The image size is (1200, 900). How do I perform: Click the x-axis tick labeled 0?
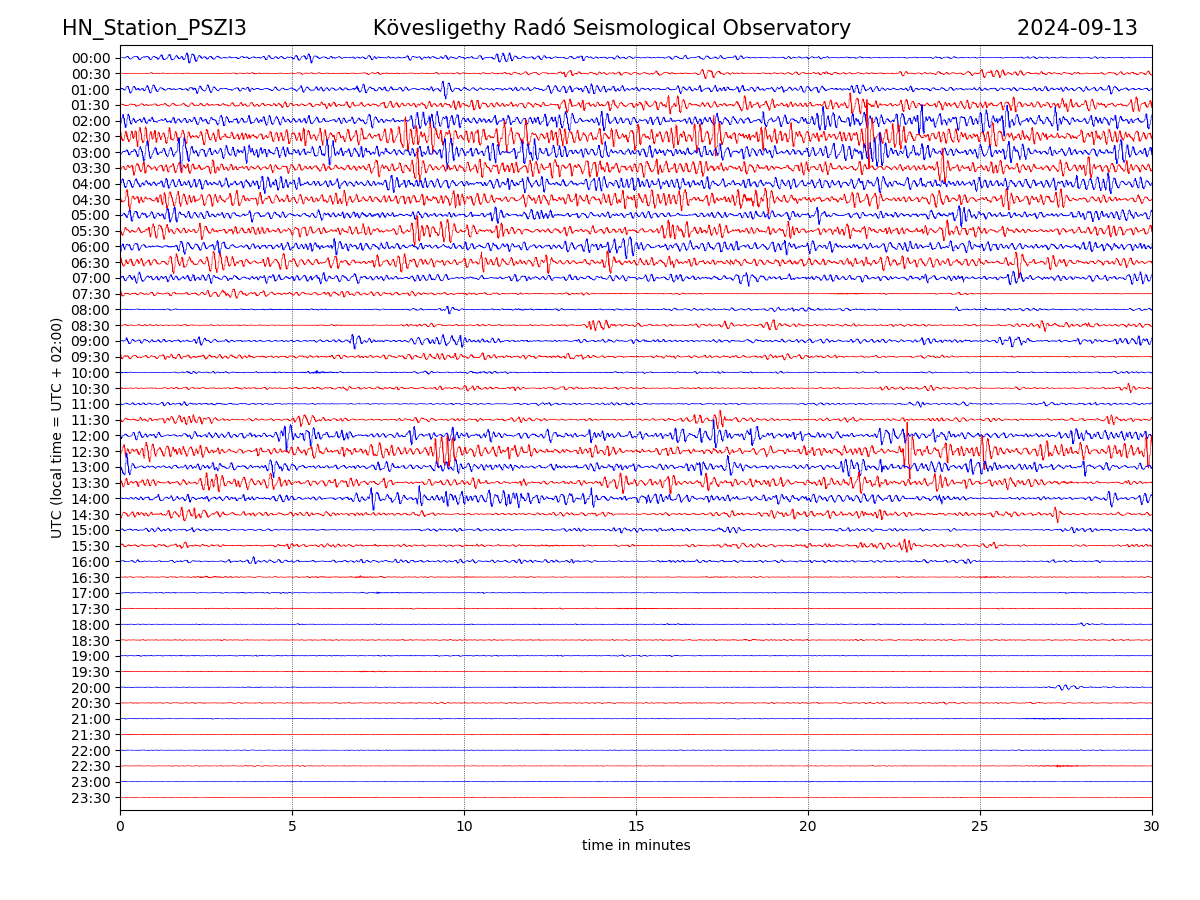click(120, 827)
